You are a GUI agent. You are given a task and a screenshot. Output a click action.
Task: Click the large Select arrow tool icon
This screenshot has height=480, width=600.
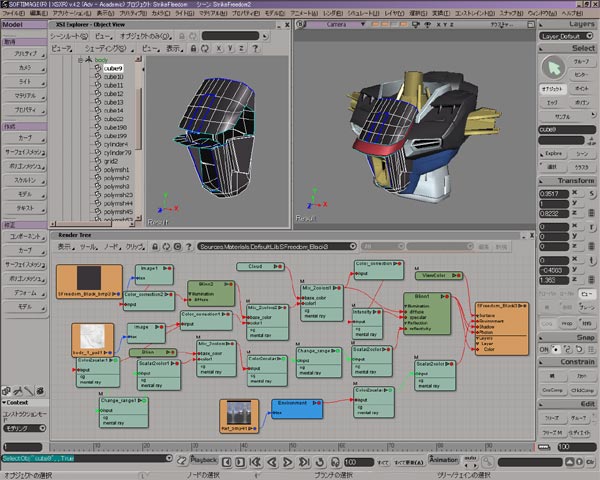pyautogui.click(x=554, y=68)
